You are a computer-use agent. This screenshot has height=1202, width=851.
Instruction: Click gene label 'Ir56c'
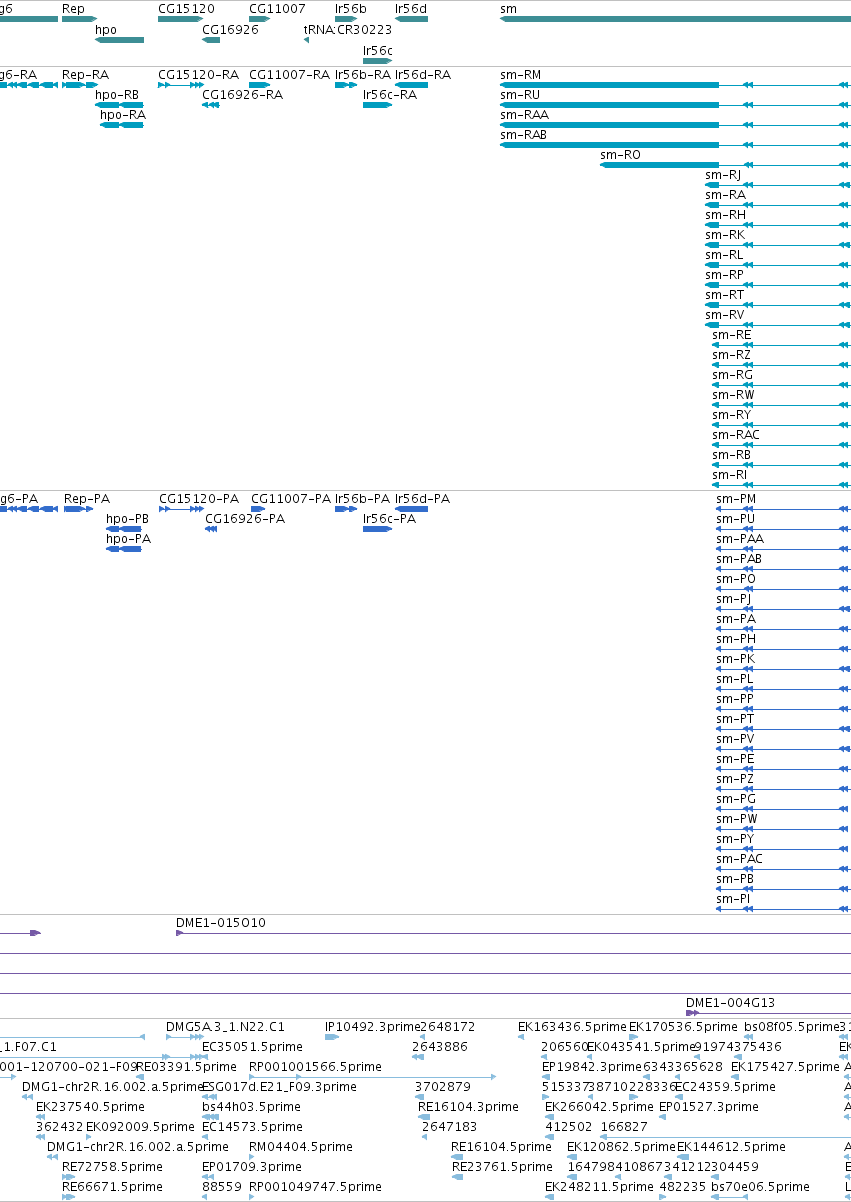pos(378,50)
